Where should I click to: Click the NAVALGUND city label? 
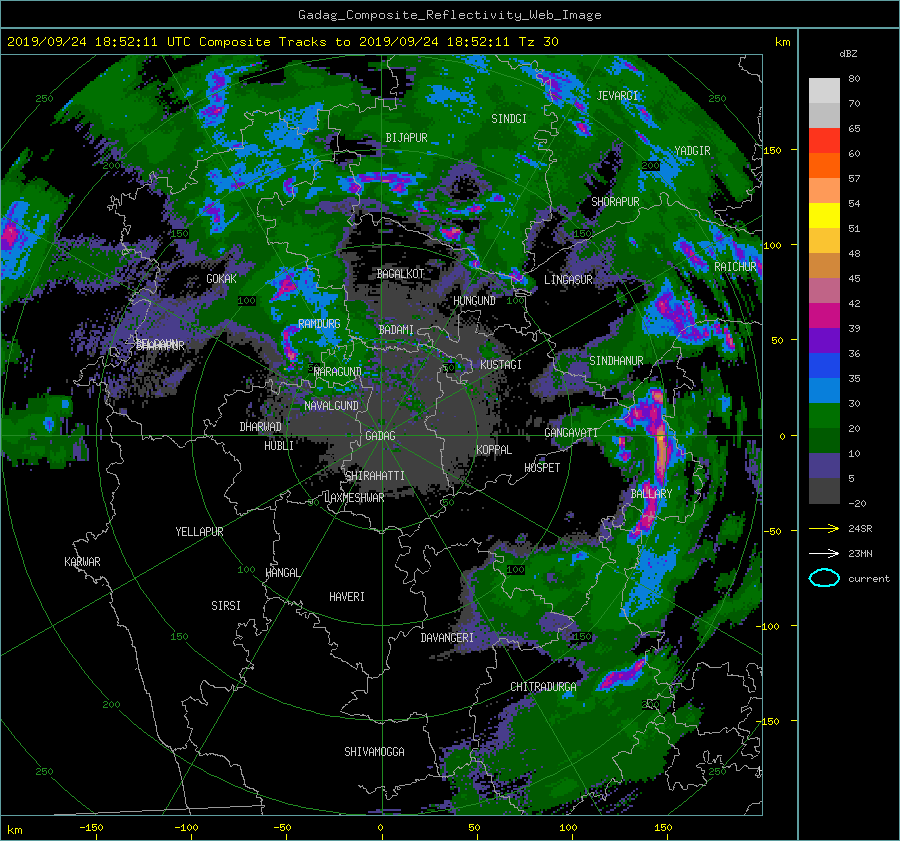(x=331, y=406)
